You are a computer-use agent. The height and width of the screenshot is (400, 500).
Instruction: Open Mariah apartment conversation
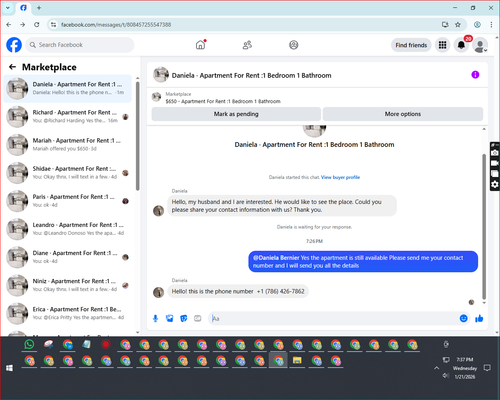(68, 144)
